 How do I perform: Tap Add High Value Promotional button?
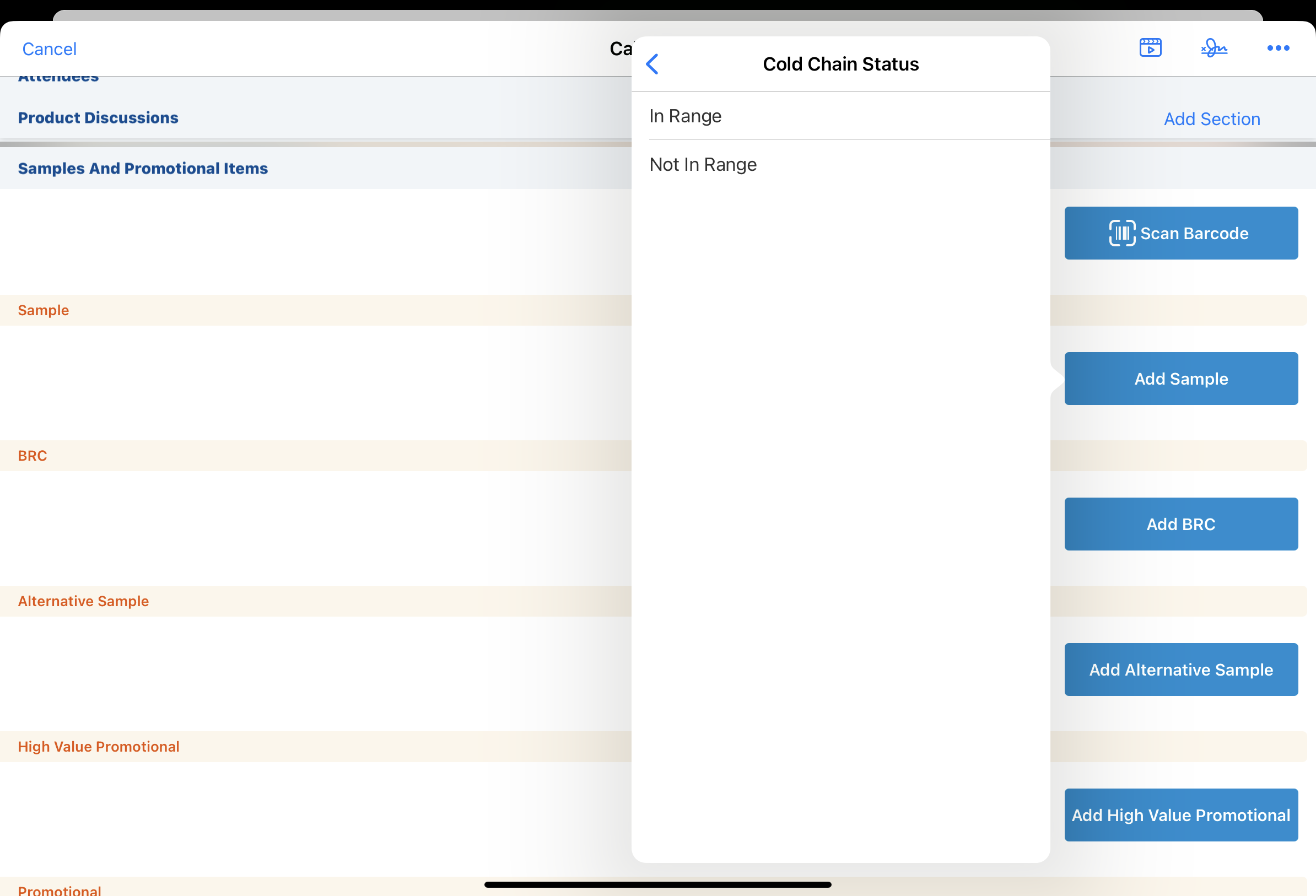click(1180, 815)
